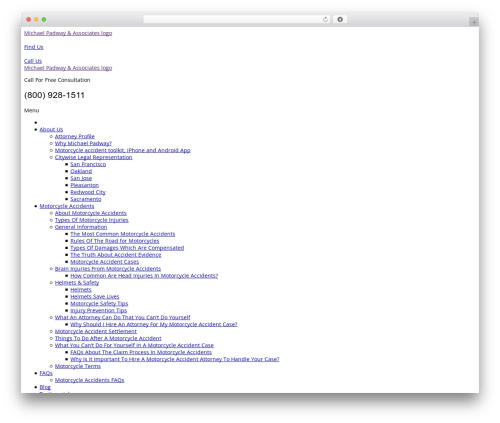
Task: Open the Attorney Profile link
Action: (x=75, y=136)
